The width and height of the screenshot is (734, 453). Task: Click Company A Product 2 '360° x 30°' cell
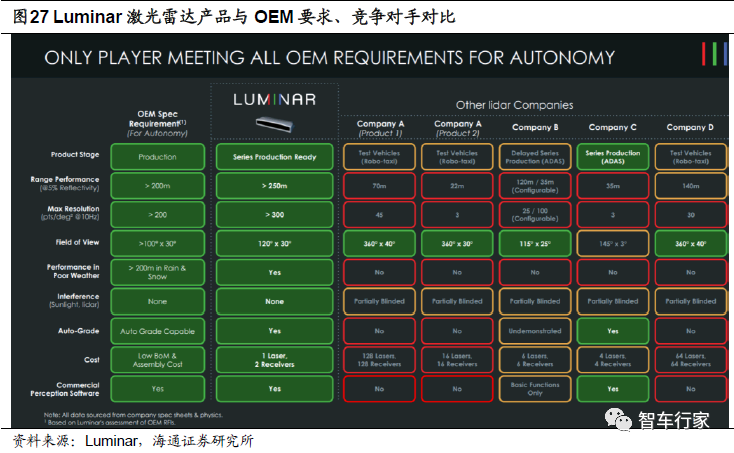pyautogui.click(x=457, y=243)
